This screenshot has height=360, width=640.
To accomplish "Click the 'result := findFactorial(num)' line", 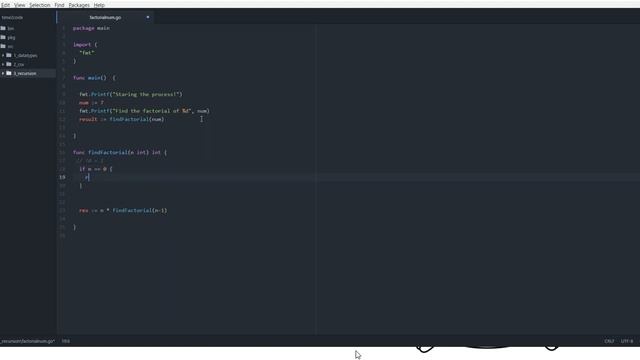I will [122, 119].
